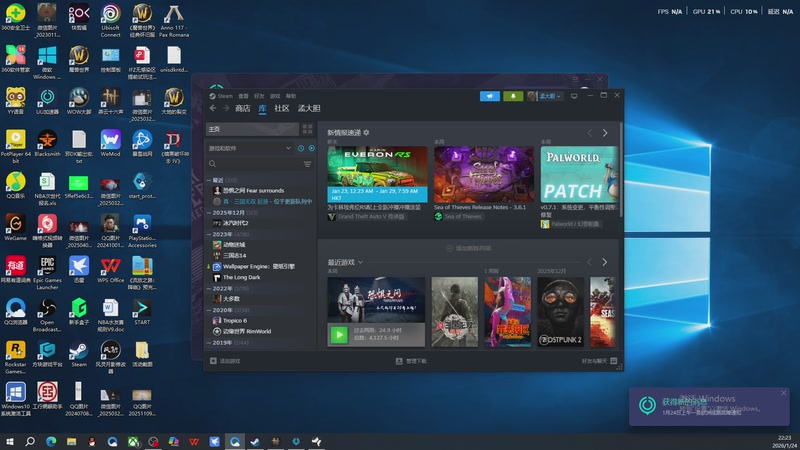
Task: Open the news settings gear icon
Action: (366, 133)
